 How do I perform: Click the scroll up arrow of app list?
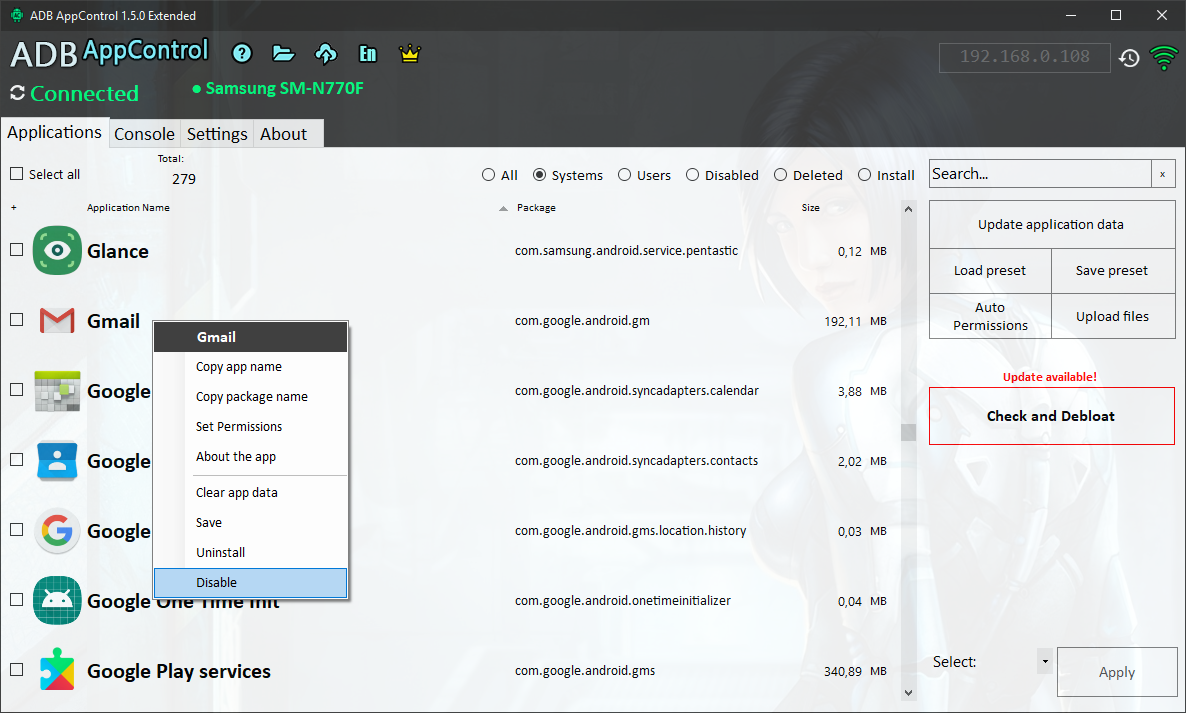tap(908, 209)
